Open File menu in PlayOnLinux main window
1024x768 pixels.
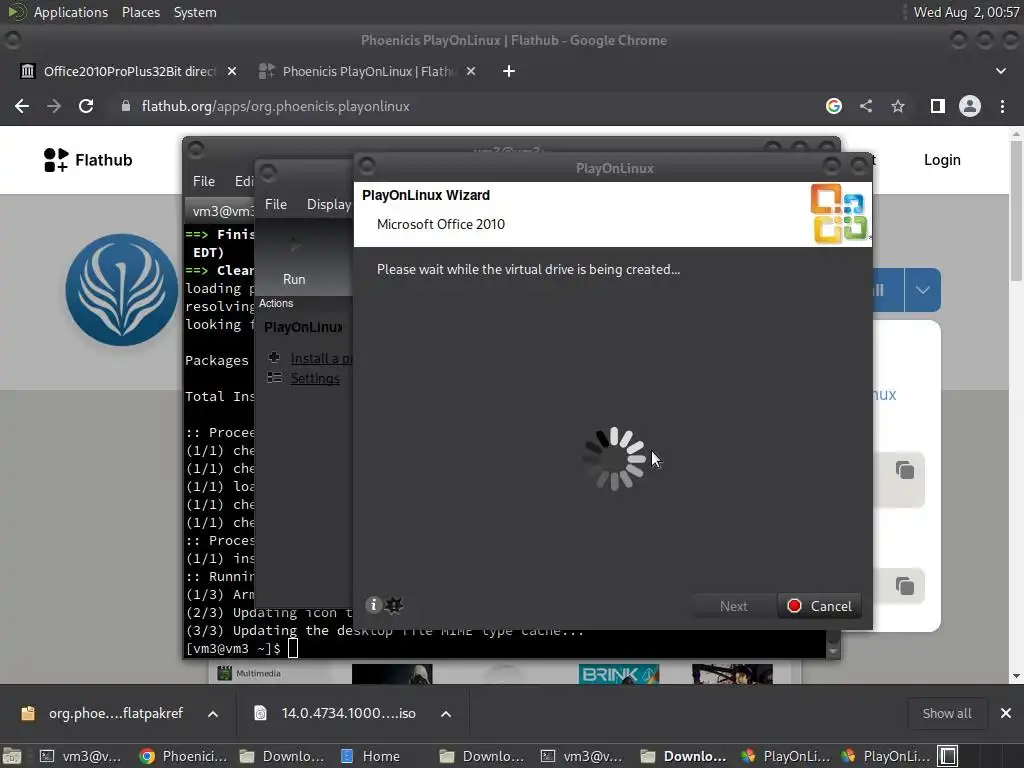pos(276,204)
